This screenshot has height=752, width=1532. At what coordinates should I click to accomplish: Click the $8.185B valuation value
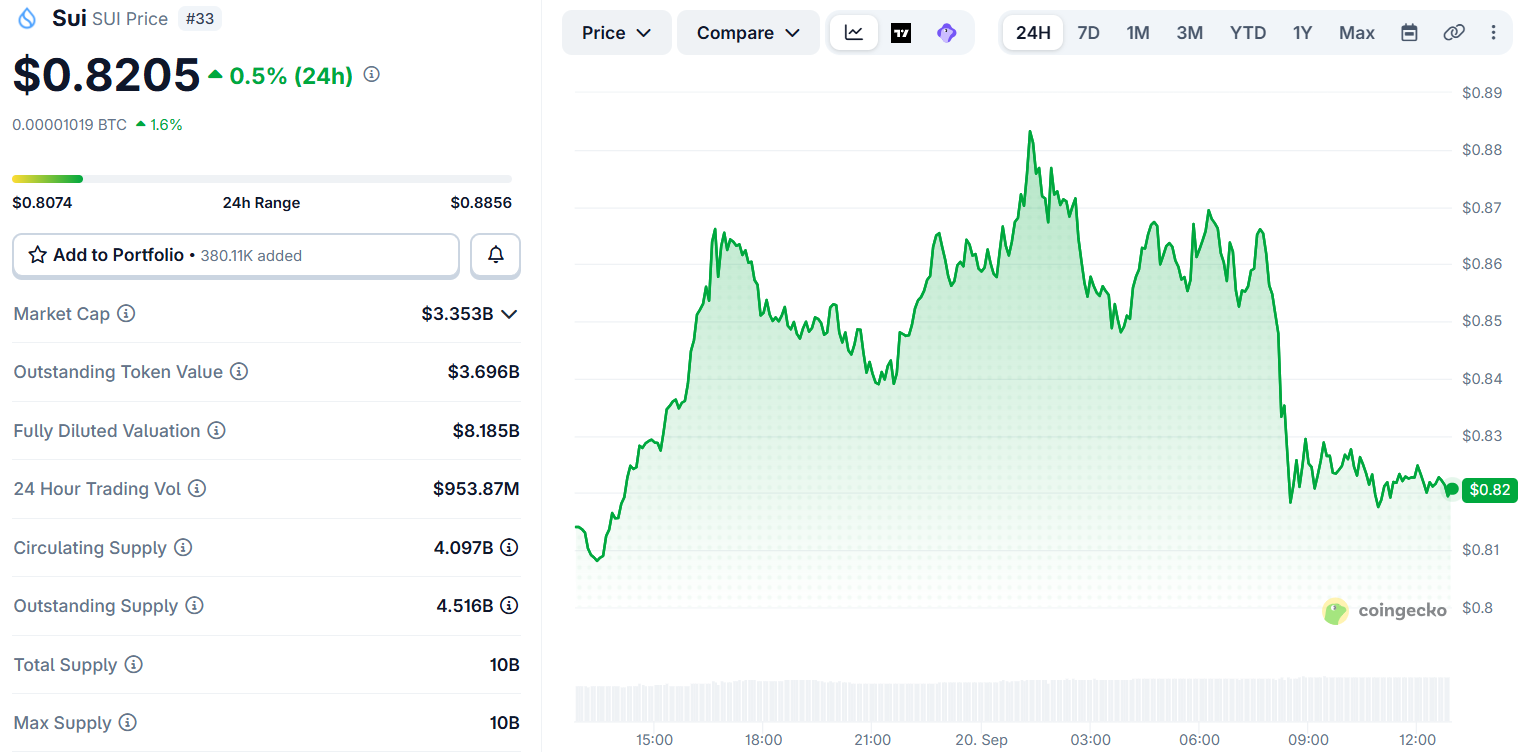(x=486, y=430)
